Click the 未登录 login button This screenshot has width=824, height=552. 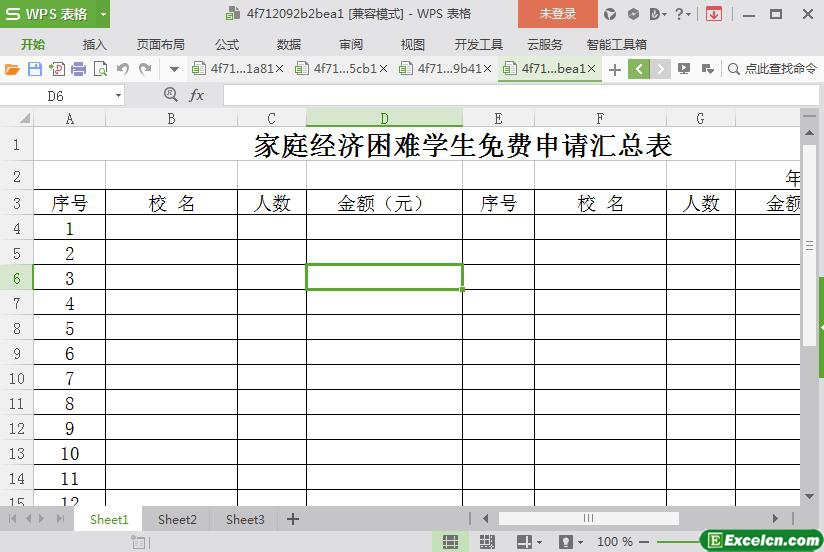click(x=558, y=14)
